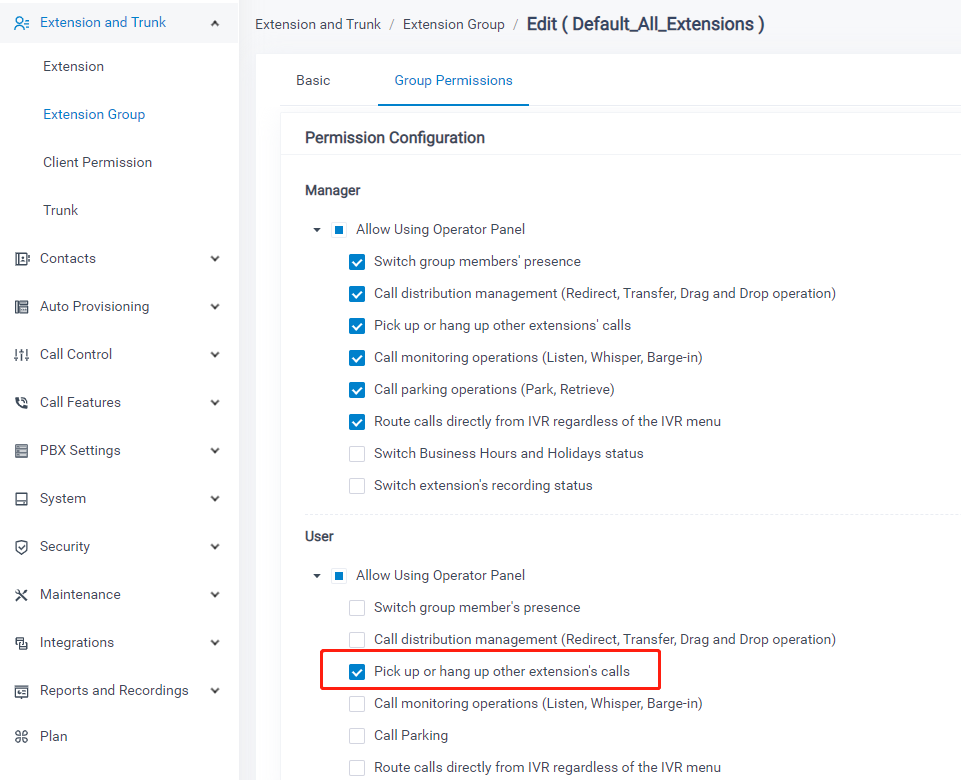This screenshot has width=961, height=780.
Task: Click the Call Control sliders icon
Action: [x=22, y=355]
